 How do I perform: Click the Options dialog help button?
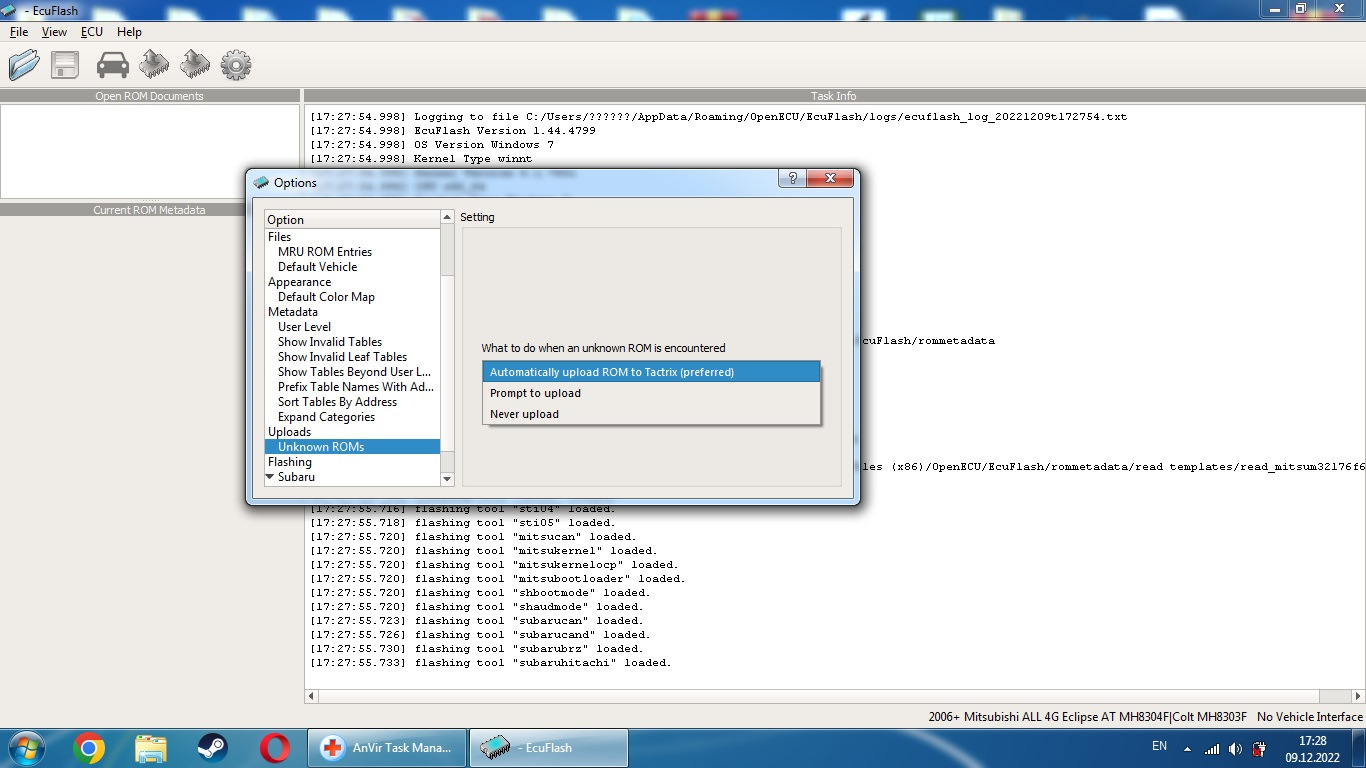[792, 178]
